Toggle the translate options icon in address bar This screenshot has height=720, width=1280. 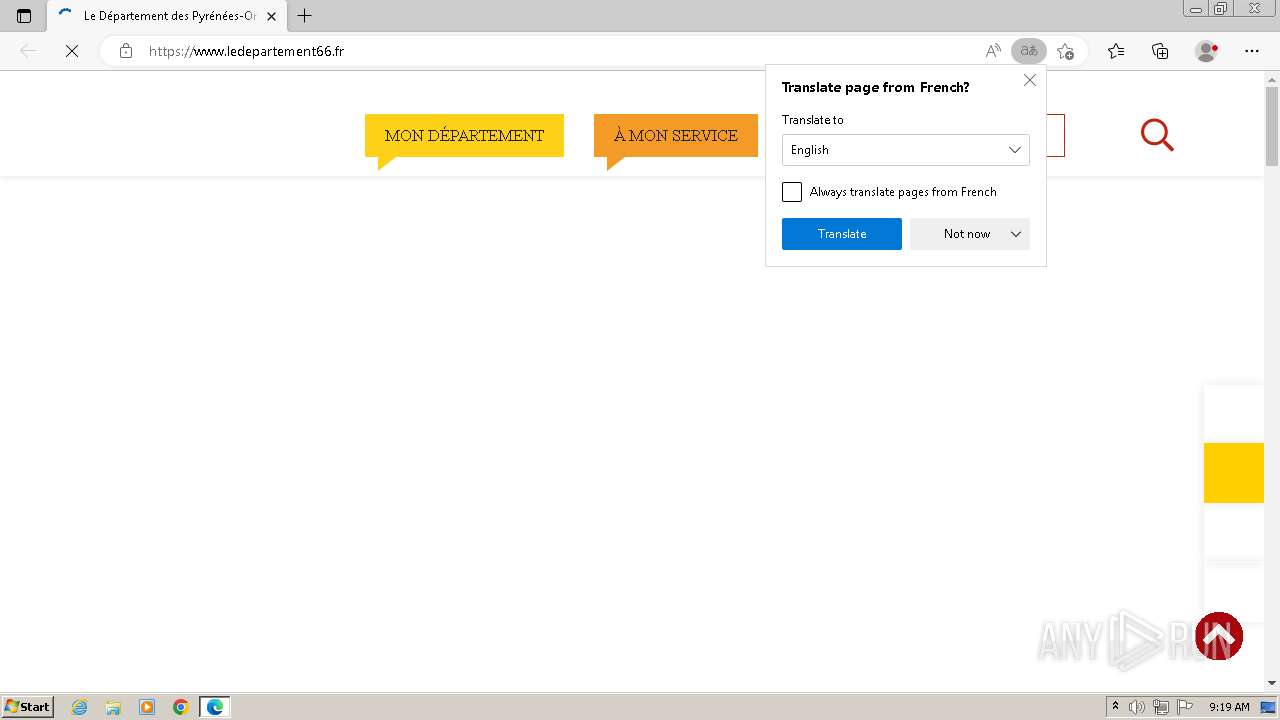click(x=1029, y=51)
